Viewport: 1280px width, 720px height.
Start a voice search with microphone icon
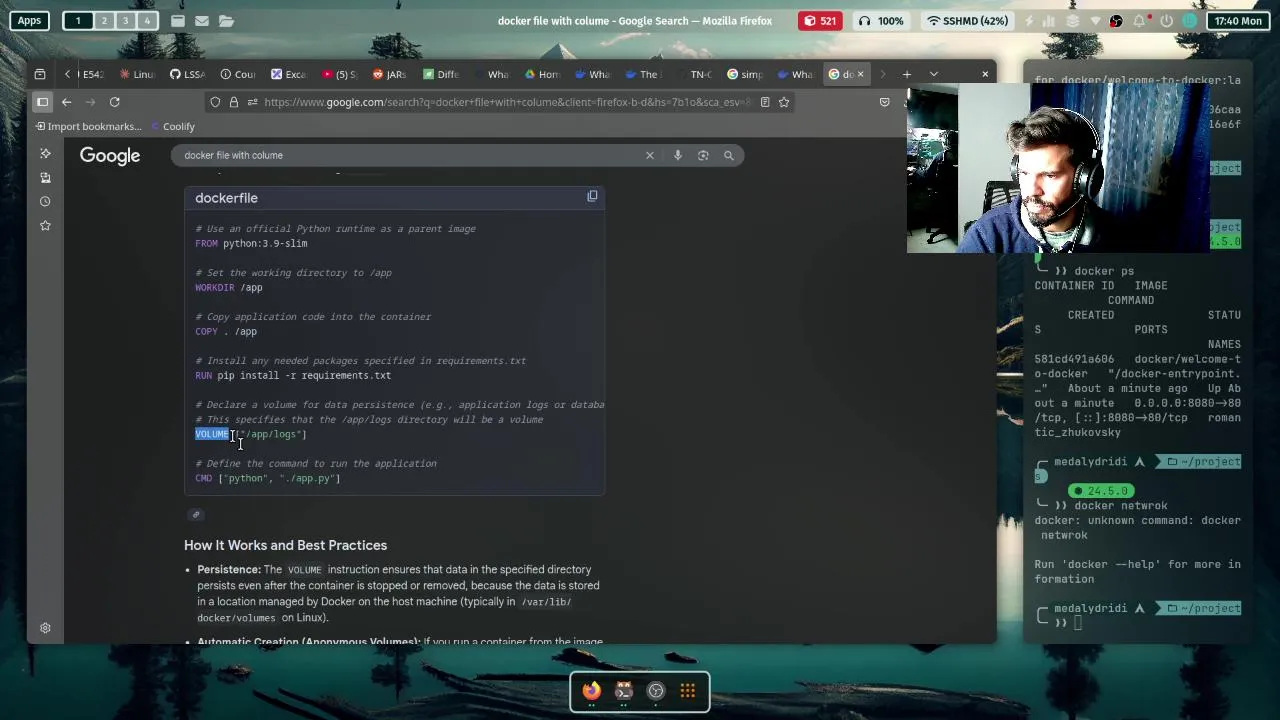point(677,155)
